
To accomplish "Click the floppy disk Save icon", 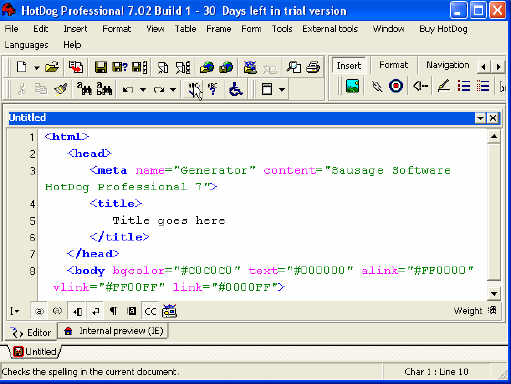I will click(x=100, y=67).
